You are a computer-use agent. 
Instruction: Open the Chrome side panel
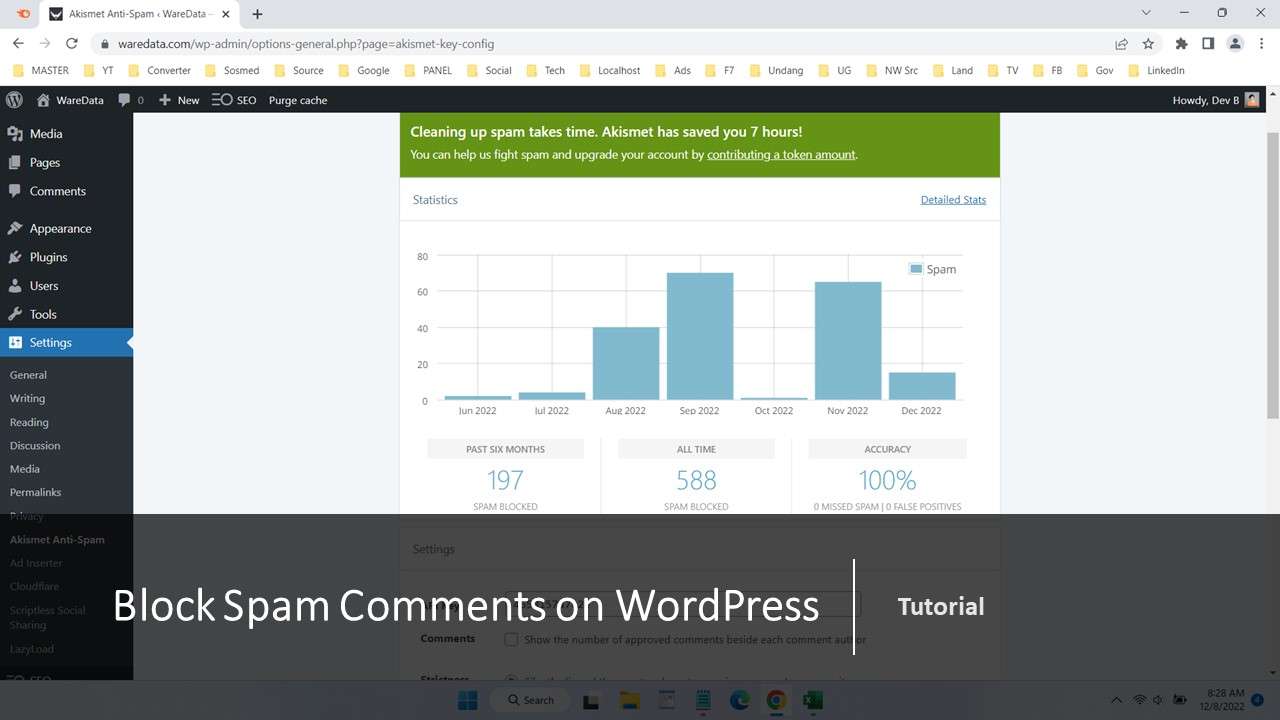click(x=1208, y=44)
